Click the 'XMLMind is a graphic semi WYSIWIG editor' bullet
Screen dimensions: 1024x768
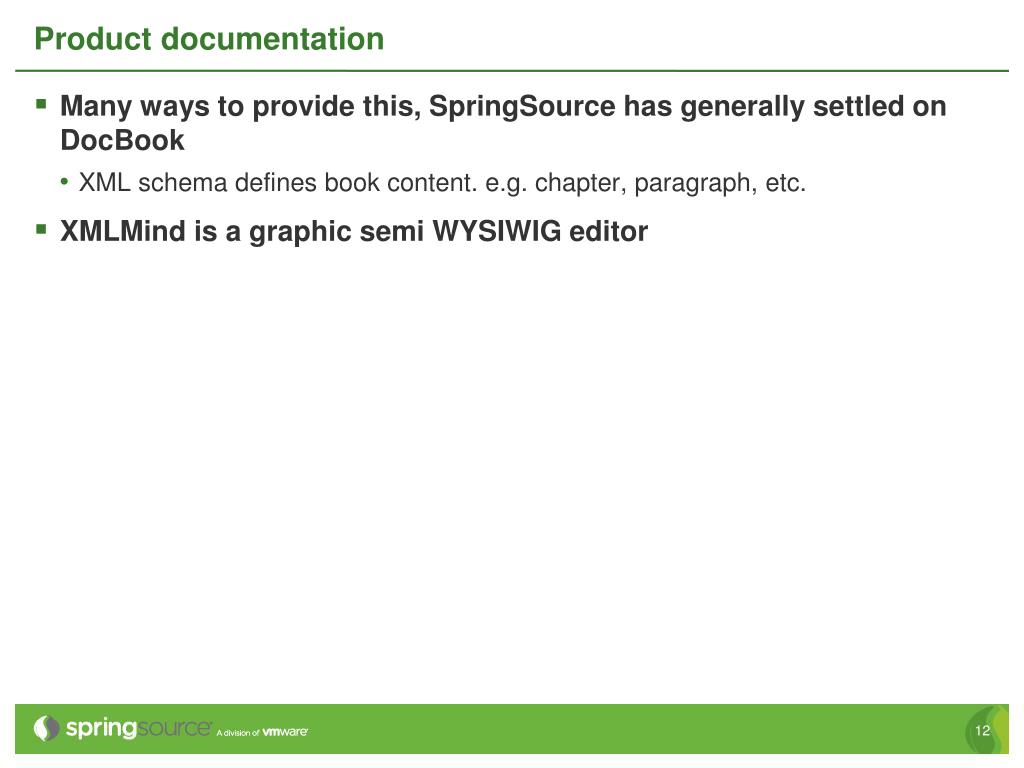coord(354,231)
